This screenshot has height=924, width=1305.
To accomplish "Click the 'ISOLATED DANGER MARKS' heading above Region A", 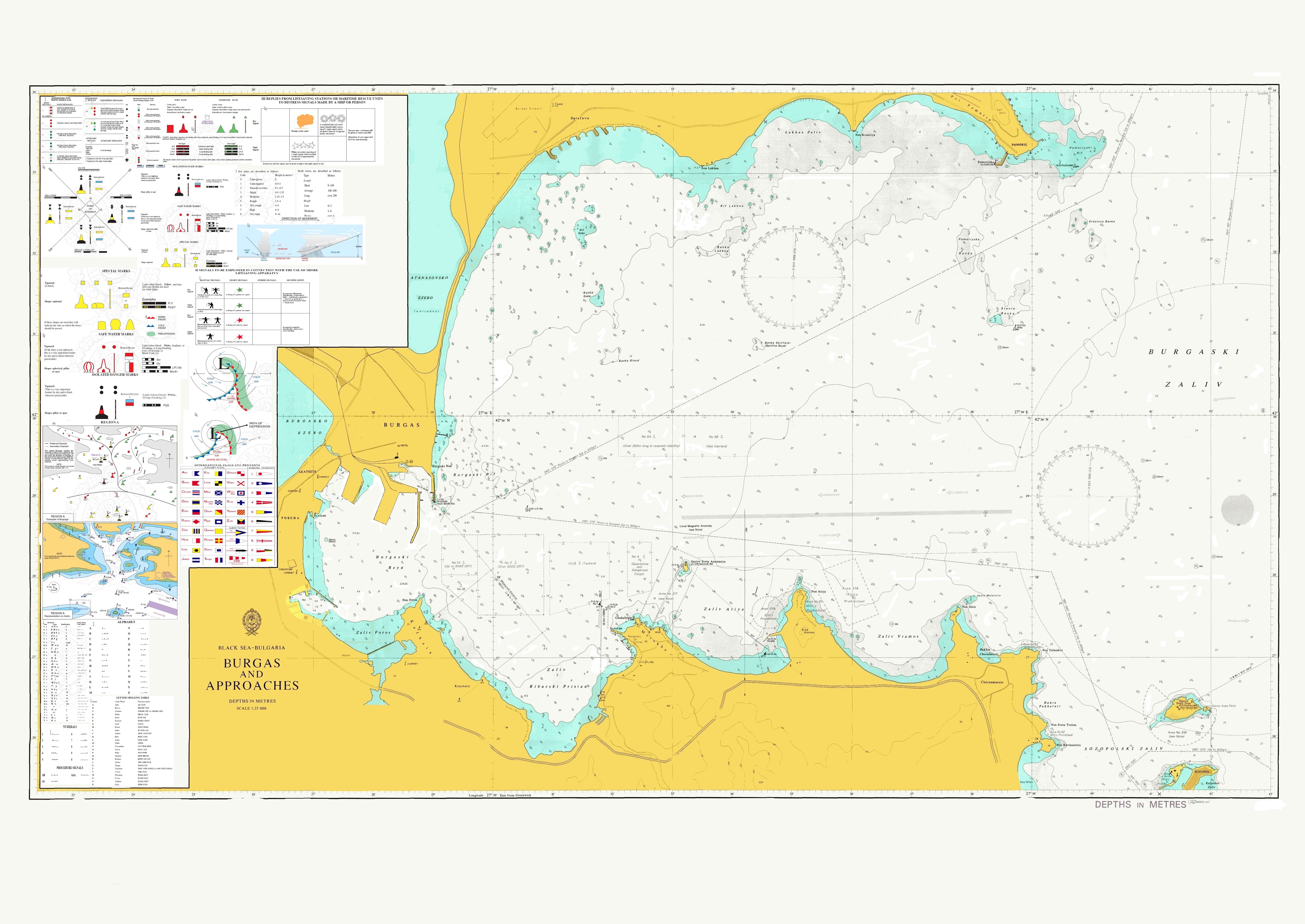I will [115, 375].
